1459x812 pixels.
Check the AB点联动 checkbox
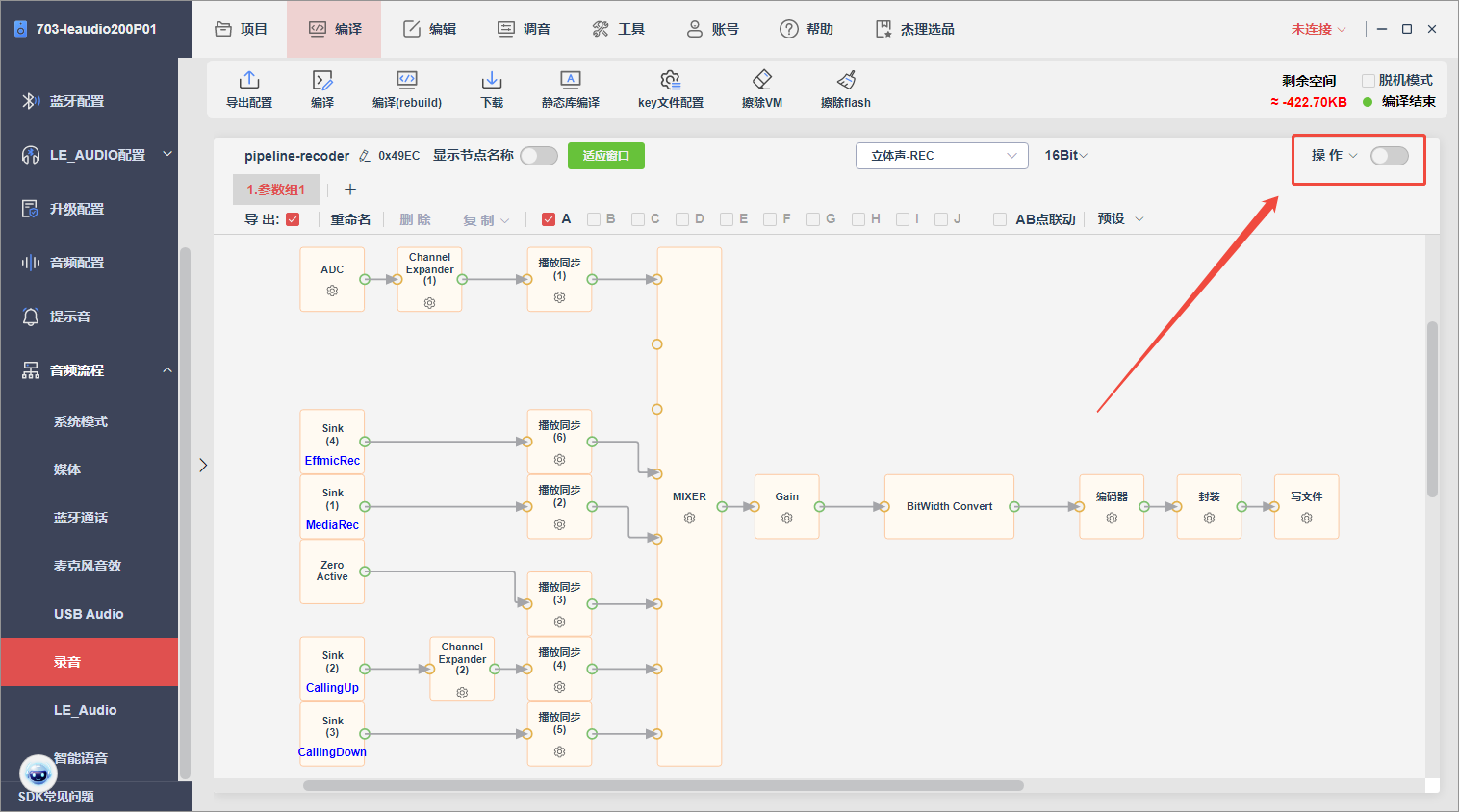1000,219
